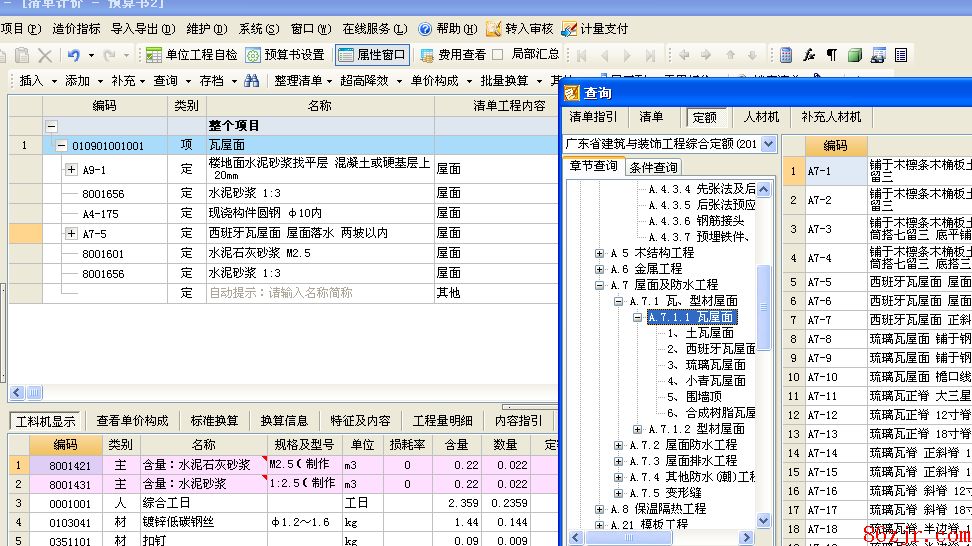Expand A.7.2 屋面防水工程 tree node
The width and height of the screenshot is (972, 546).
619,445
